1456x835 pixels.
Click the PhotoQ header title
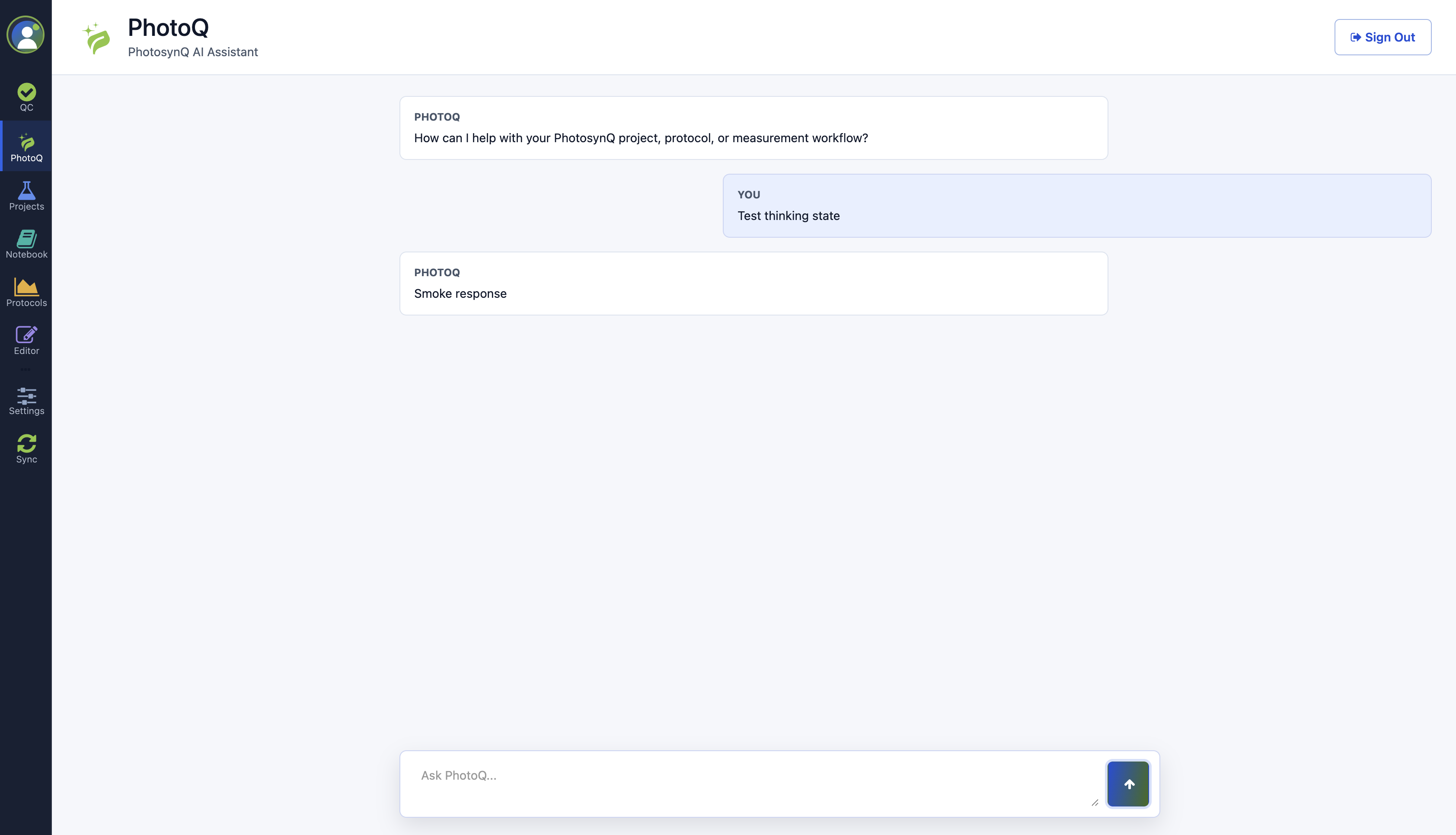168,27
